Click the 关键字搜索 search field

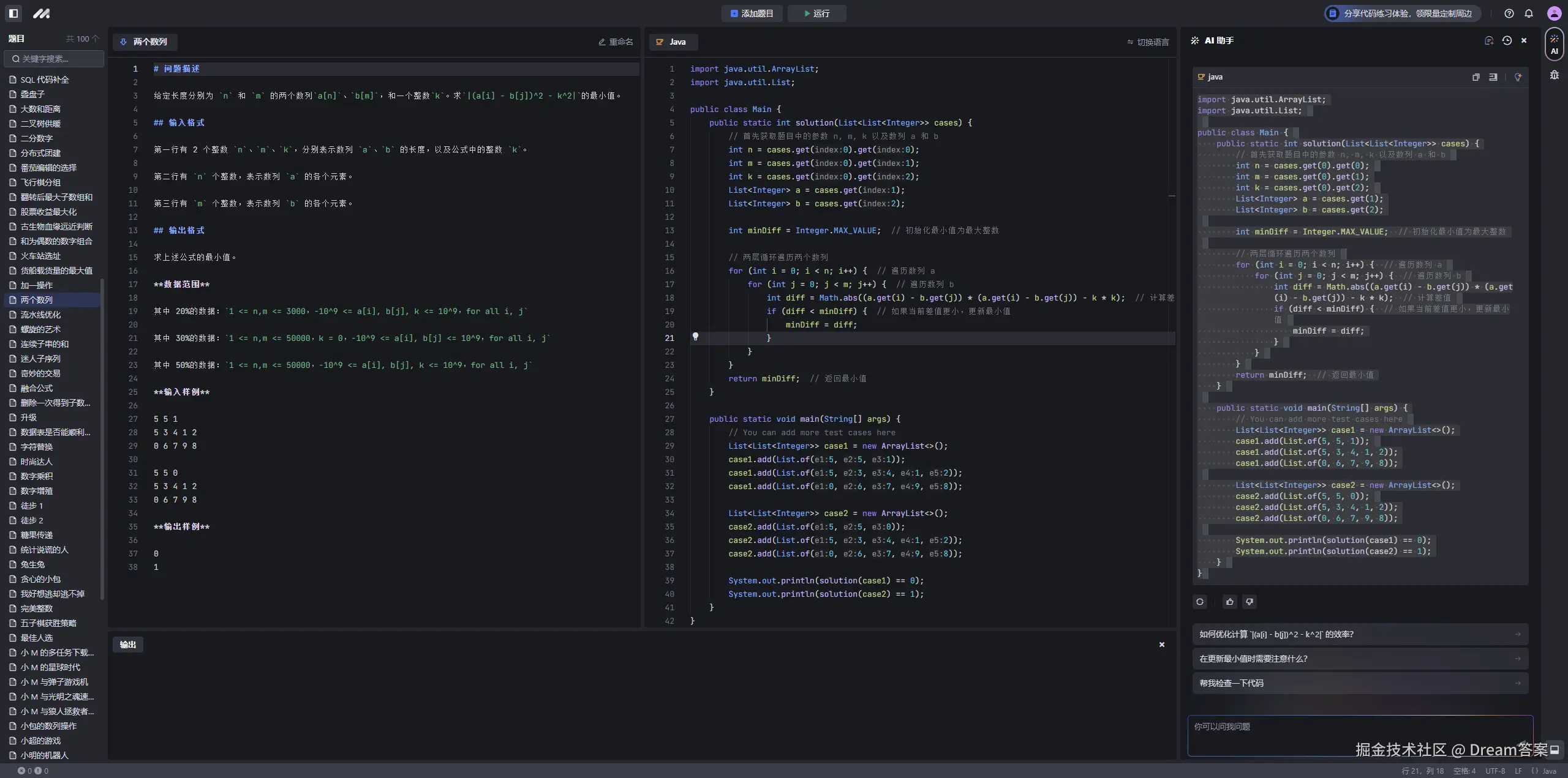click(x=54, y=59)
